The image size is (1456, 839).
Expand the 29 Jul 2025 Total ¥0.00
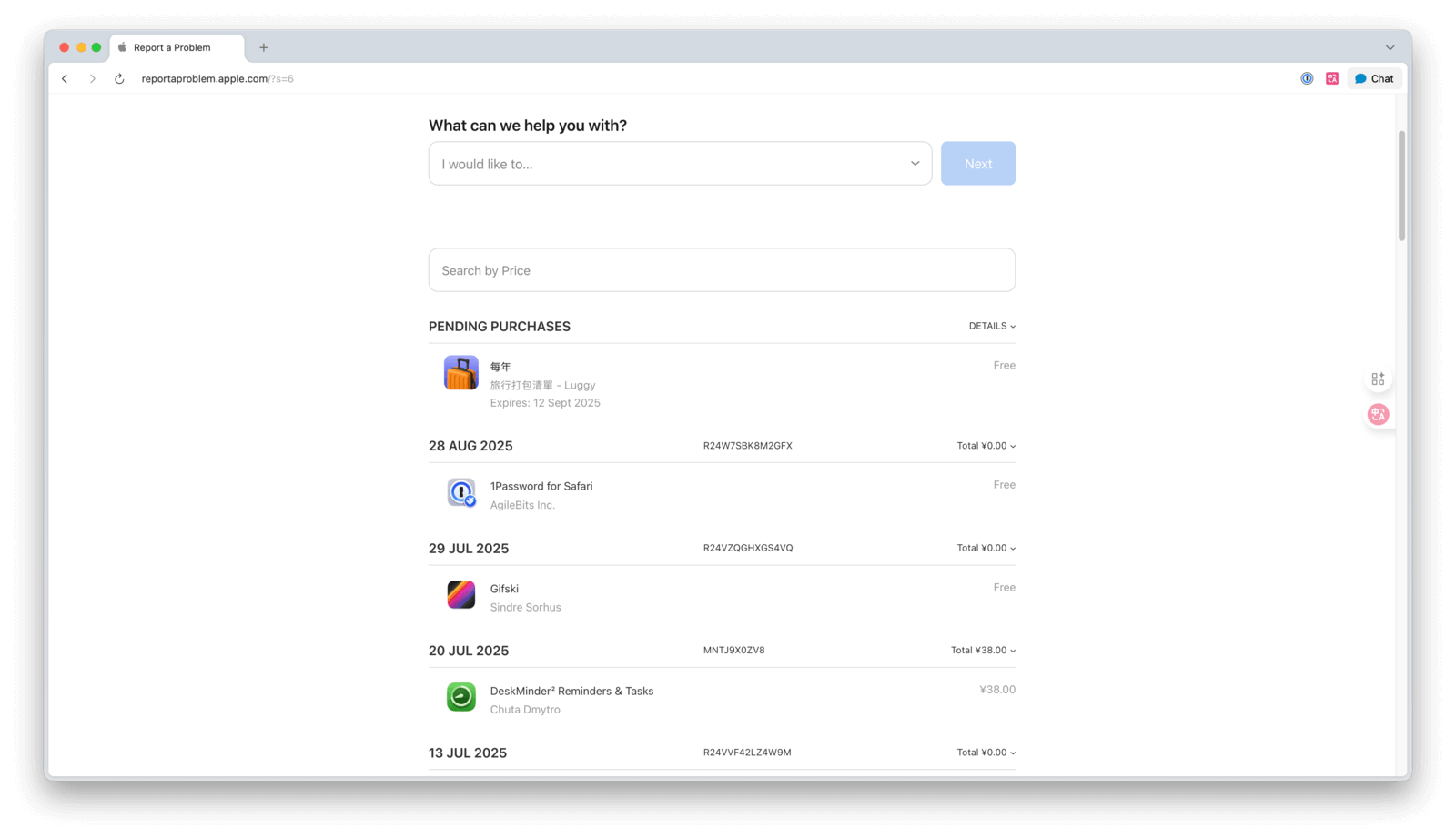tap(986, 549)
